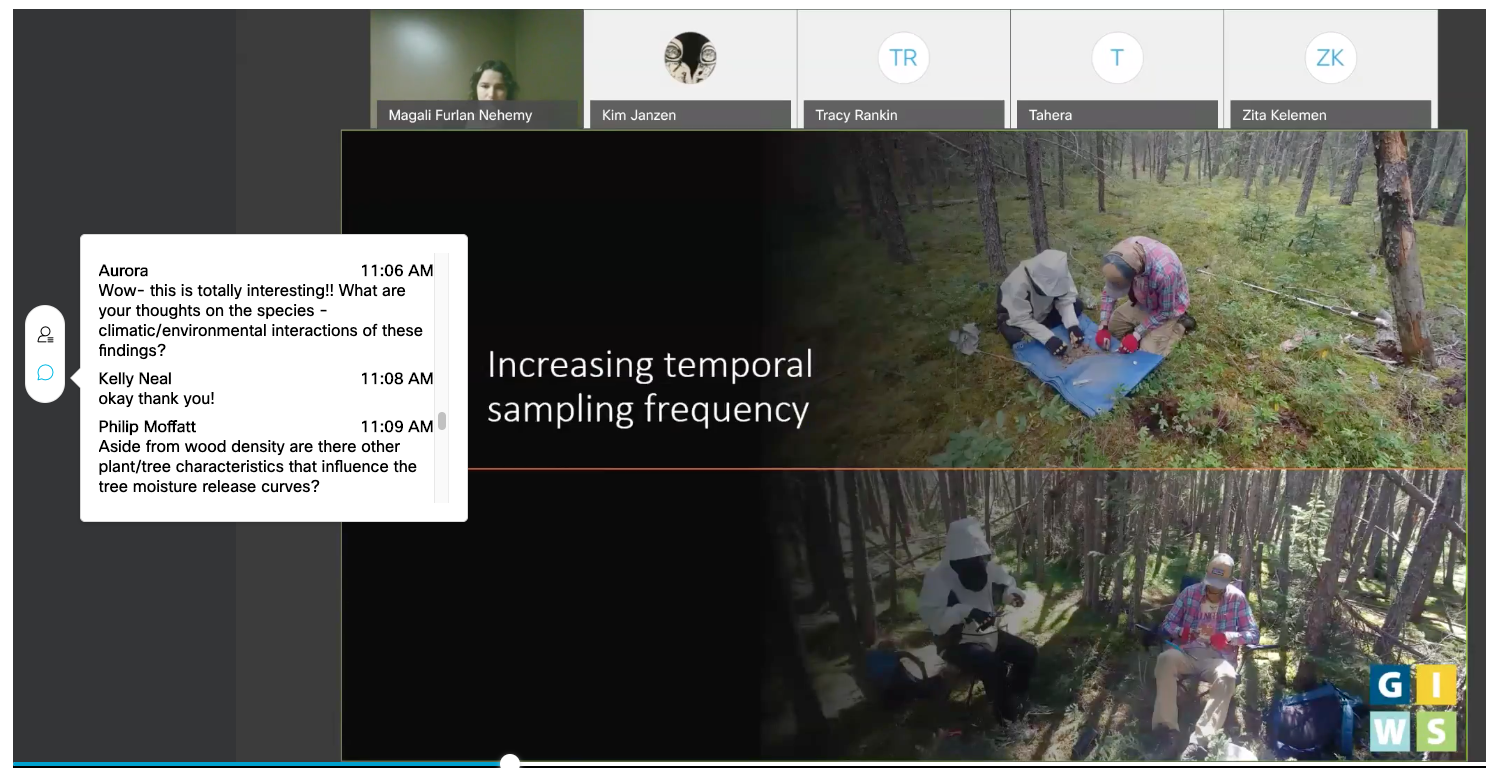Image resolution: width=1486 pixels, height=768 pixels.
Task: Click the '11:06 AM' chat timestamp
Action: (397, 270)
